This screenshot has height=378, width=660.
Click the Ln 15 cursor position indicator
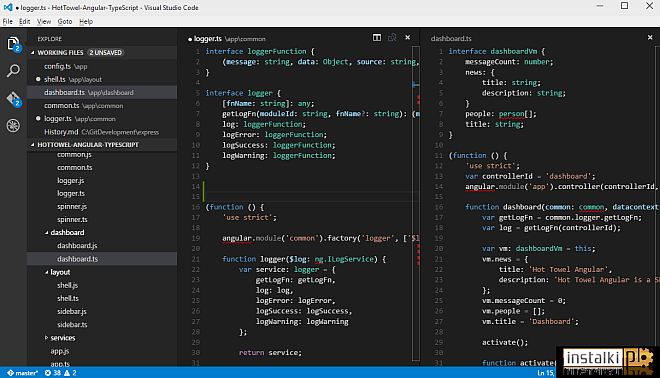(x=546, y=373)
